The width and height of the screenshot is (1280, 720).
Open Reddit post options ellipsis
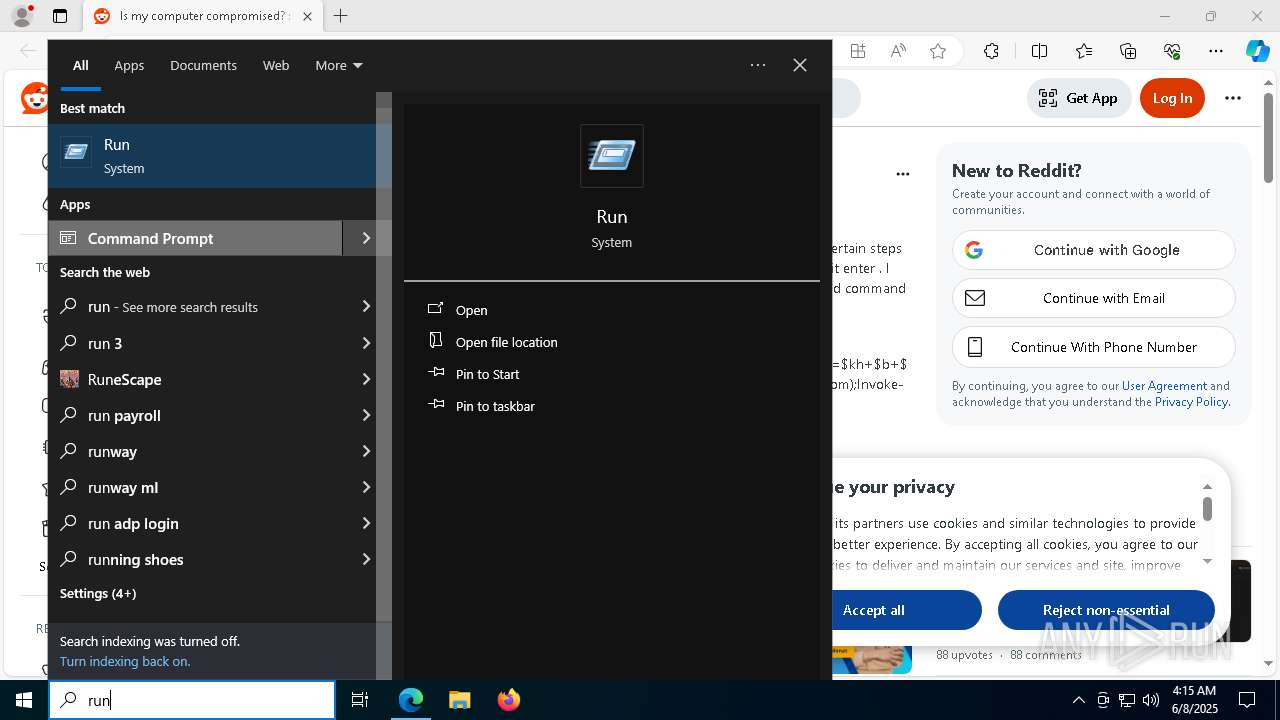point(903,173)
